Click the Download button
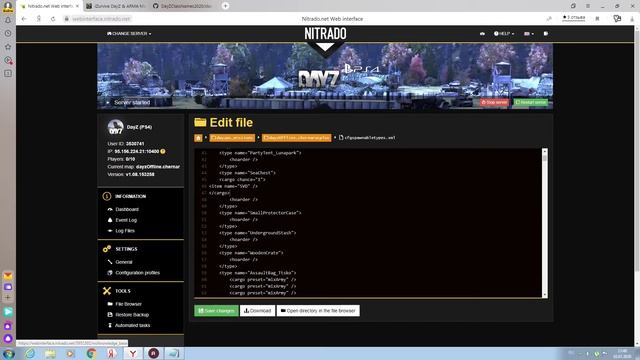The image size is (640, 360). [258, 311]
